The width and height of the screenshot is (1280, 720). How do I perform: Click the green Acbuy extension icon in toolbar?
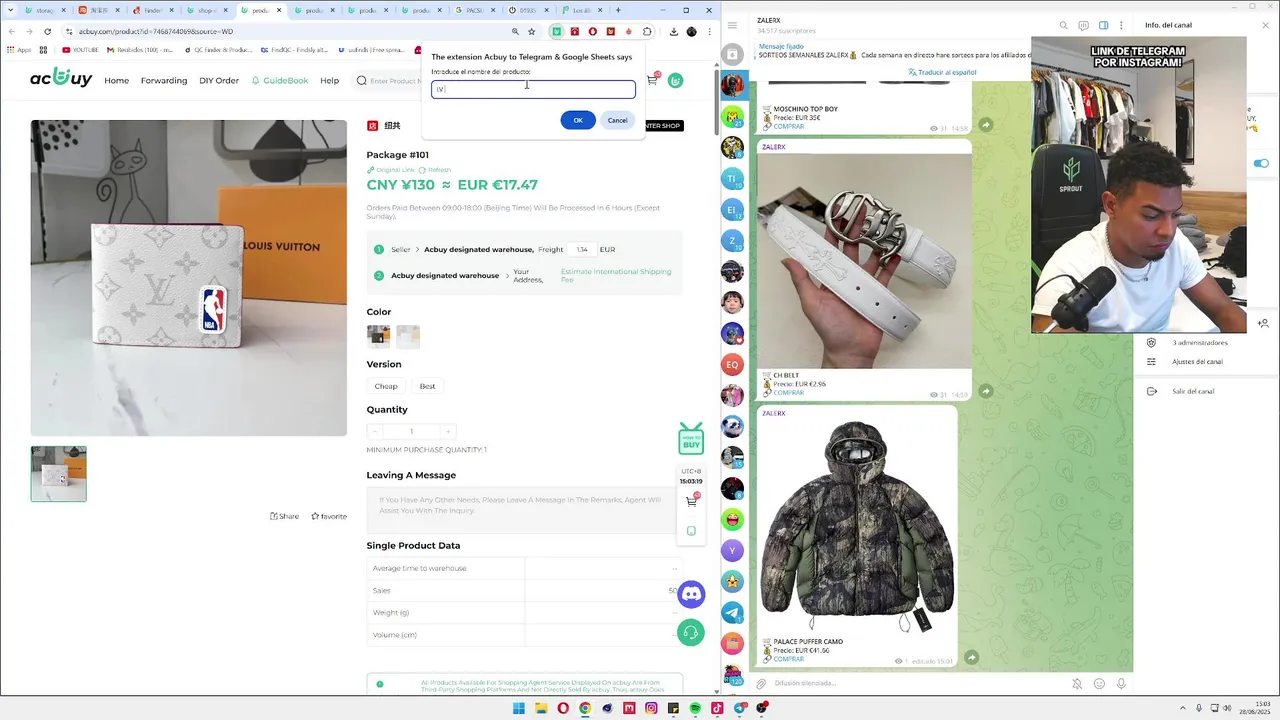[557, 32]
